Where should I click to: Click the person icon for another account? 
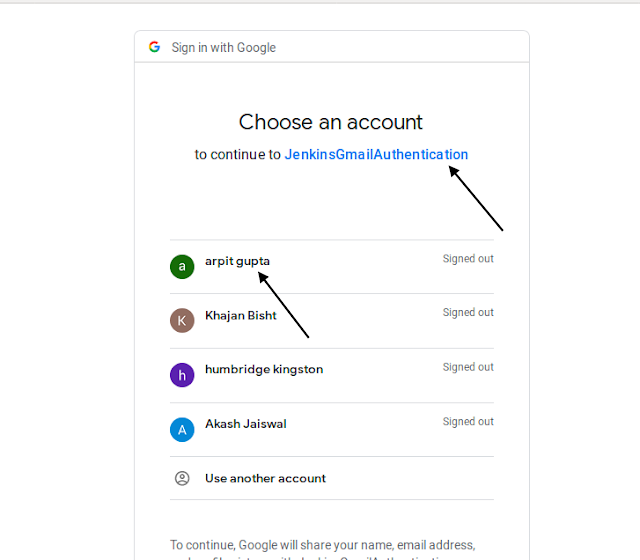tap(182, 478)
